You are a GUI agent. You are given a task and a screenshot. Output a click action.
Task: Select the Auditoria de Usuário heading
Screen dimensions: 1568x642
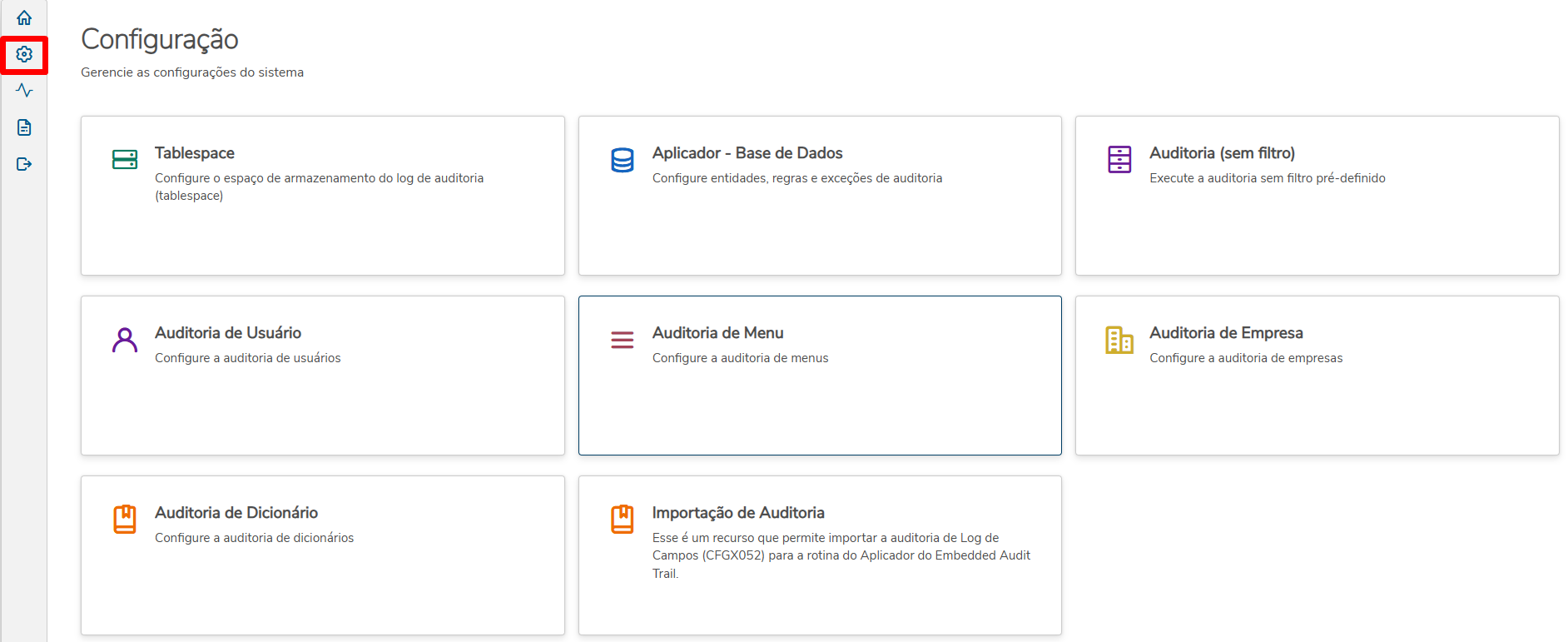pos(228,333)
